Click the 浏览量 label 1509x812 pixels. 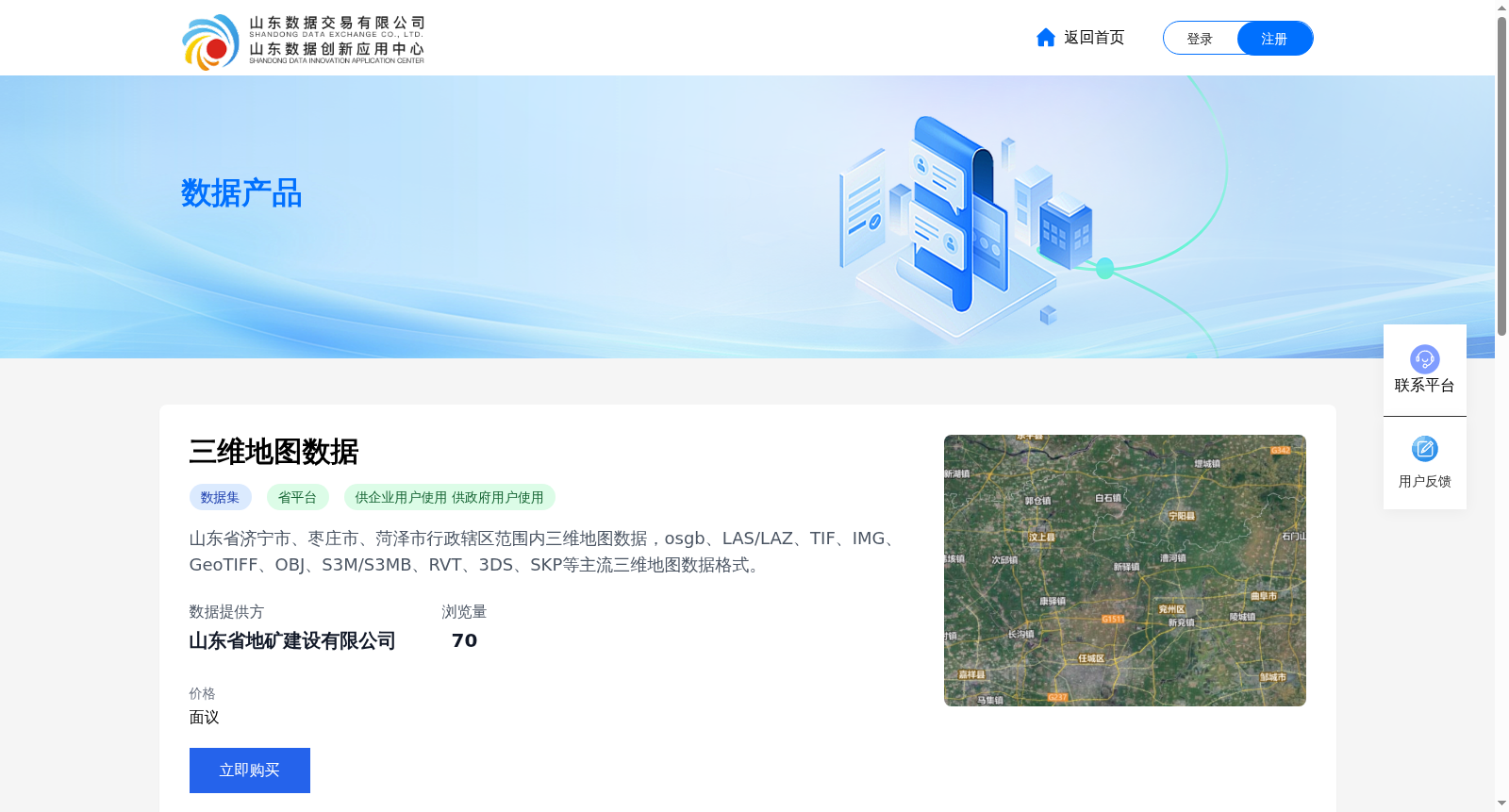click(x=464, y=612)
